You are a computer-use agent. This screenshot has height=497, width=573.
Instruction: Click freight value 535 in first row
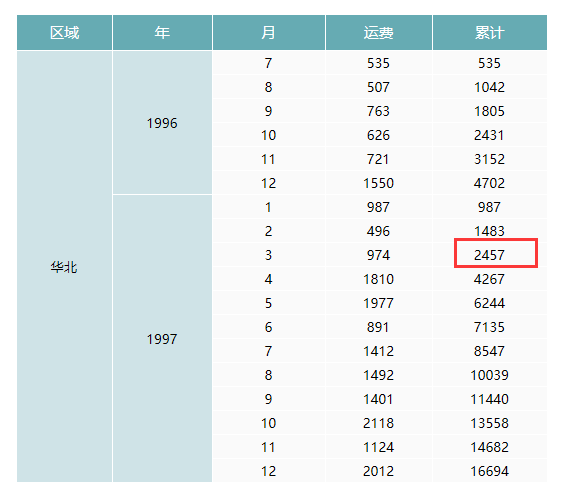click(x=379, y=63)
